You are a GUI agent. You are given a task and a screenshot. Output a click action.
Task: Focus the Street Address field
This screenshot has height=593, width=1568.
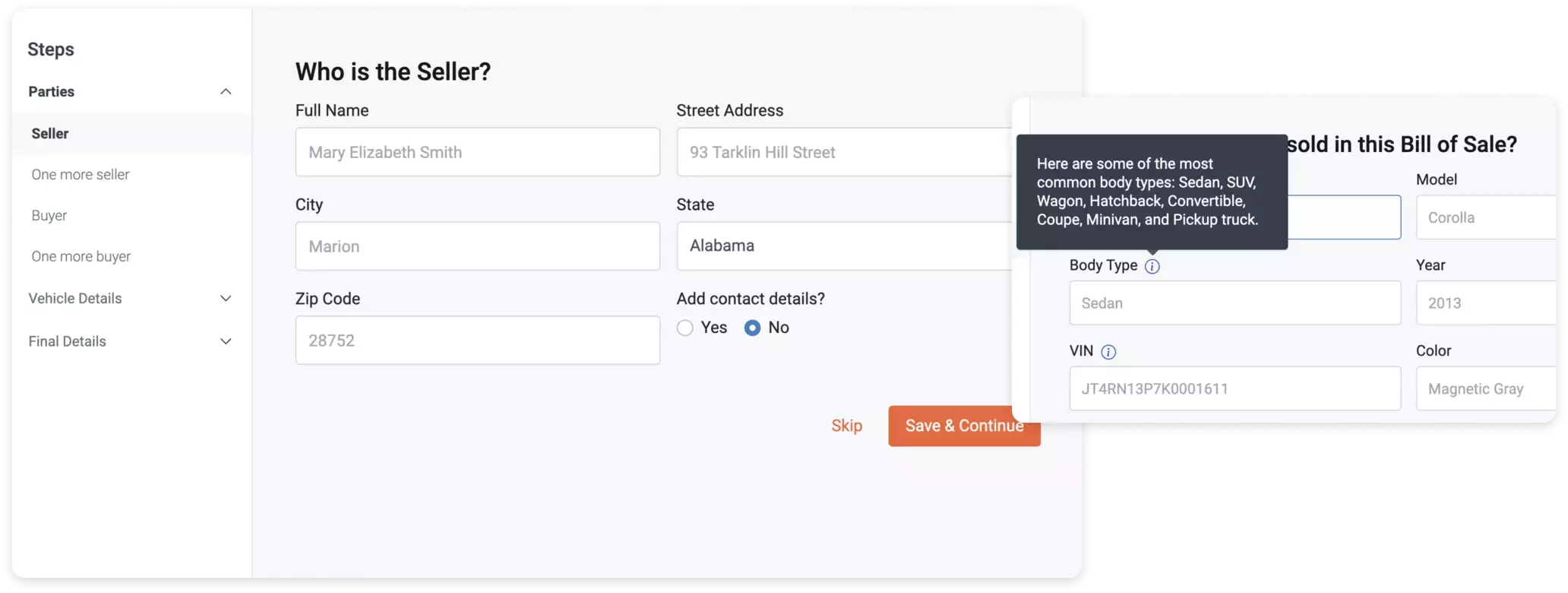pos(843,152)
